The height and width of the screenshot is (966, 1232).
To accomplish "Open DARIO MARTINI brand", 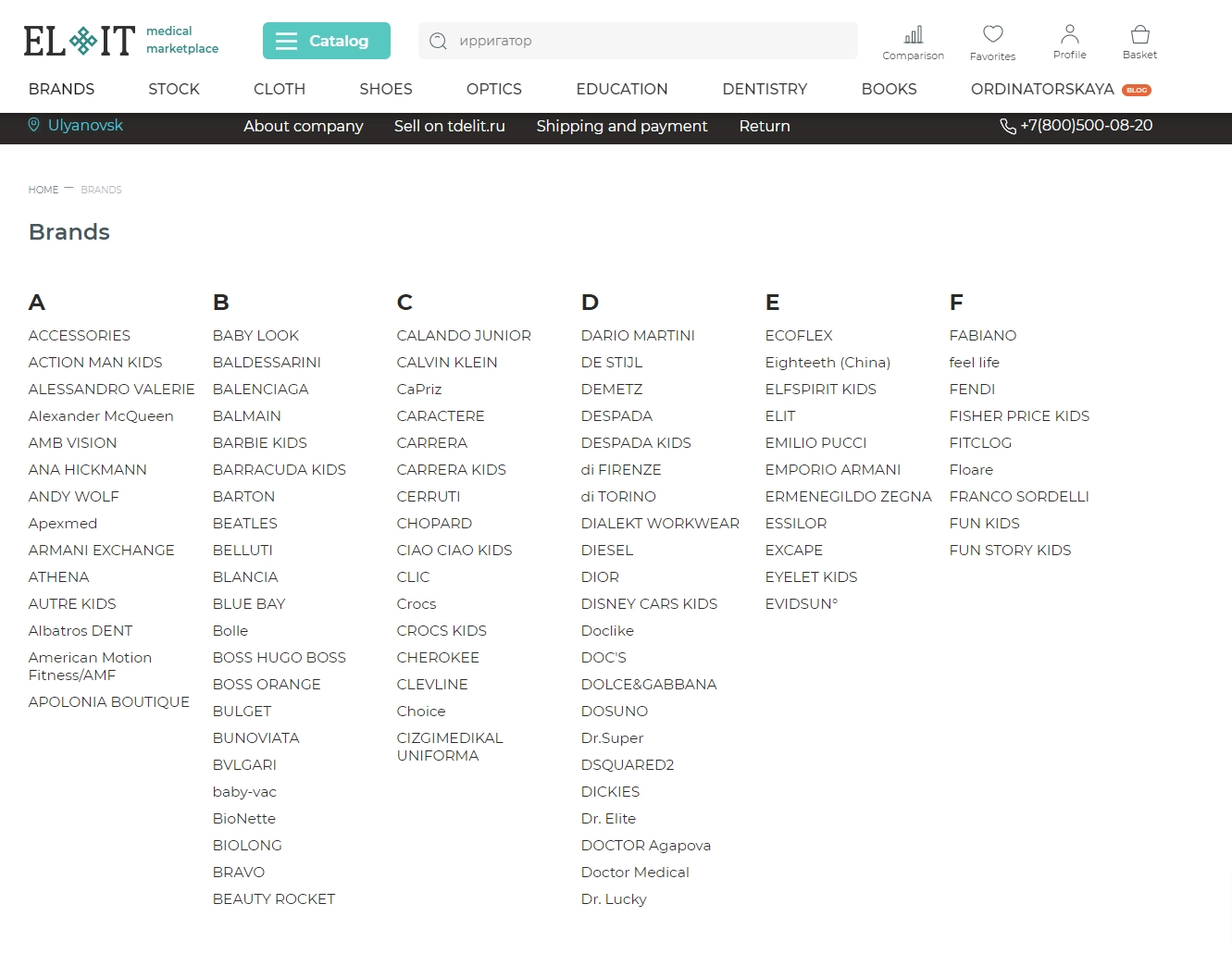I will tap(638, 335).
